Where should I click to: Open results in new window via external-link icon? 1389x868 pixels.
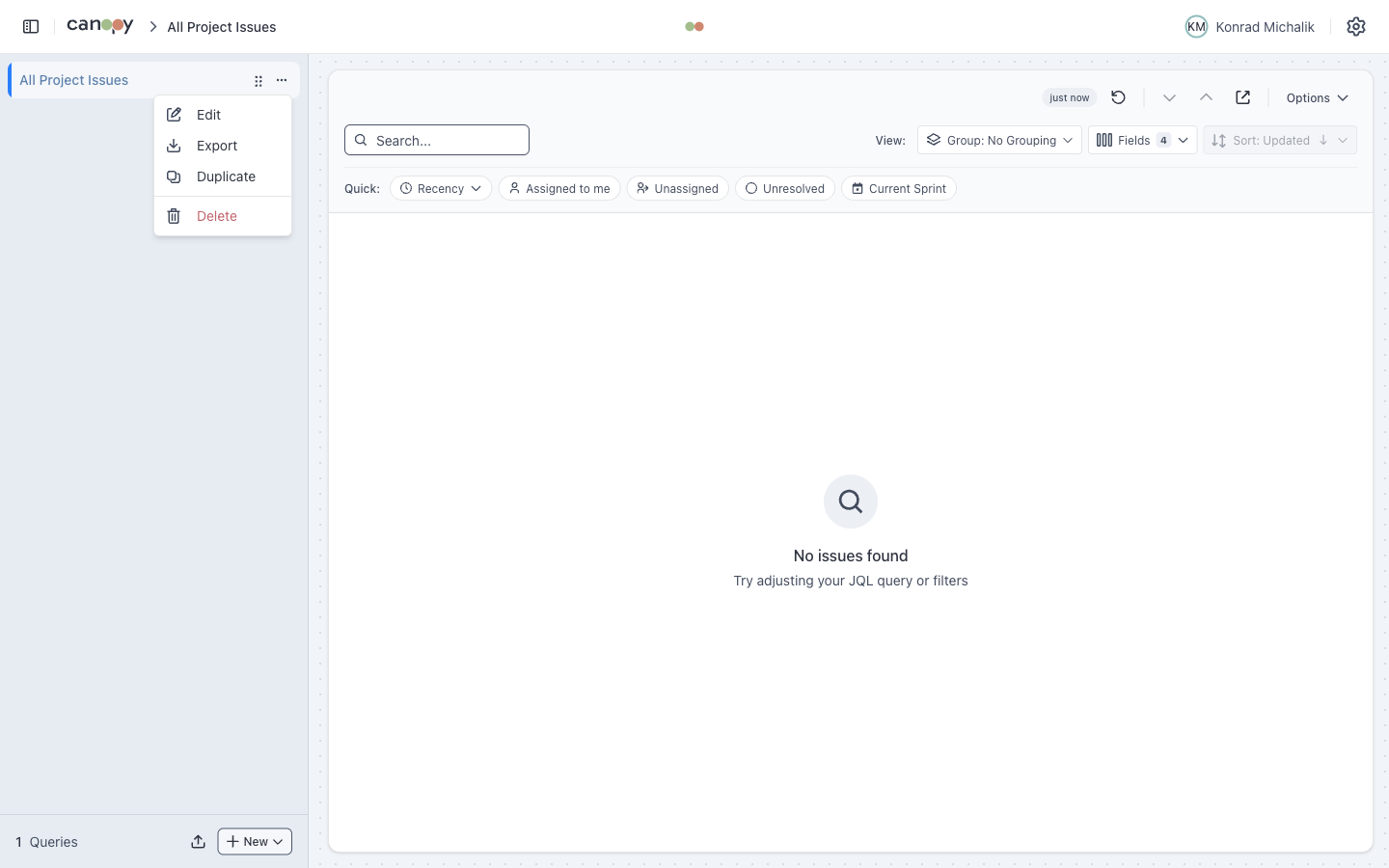point(1242,97)
